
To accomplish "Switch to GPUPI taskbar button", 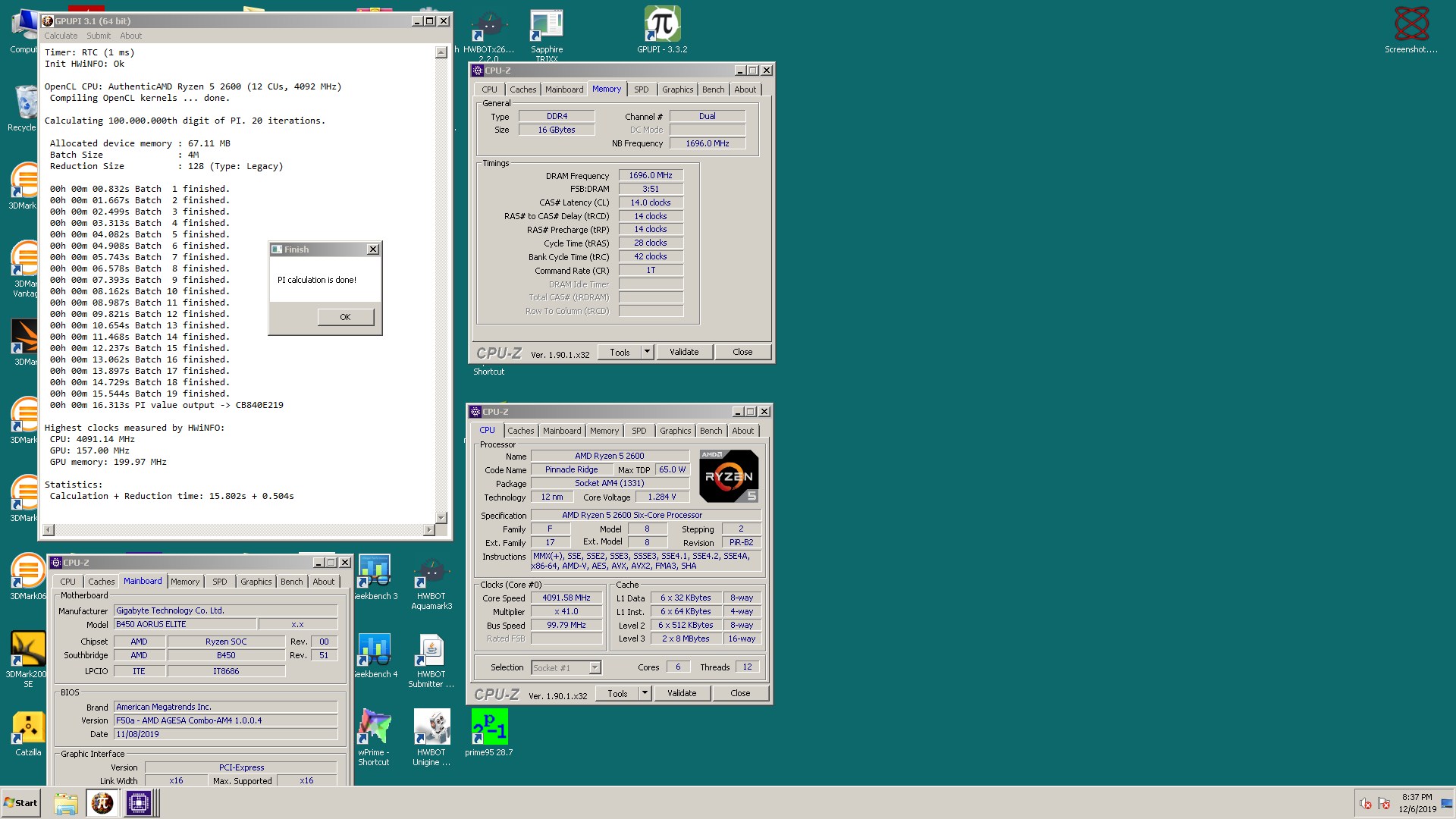I will click(x=102, y=803).
